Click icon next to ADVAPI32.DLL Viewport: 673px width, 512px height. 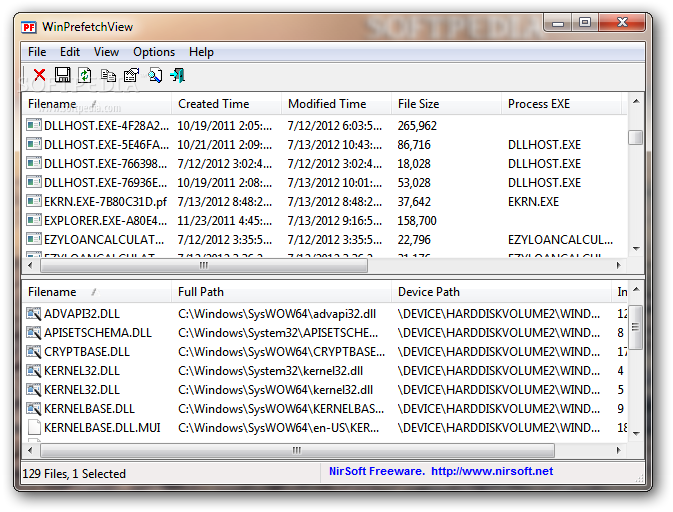33,313
